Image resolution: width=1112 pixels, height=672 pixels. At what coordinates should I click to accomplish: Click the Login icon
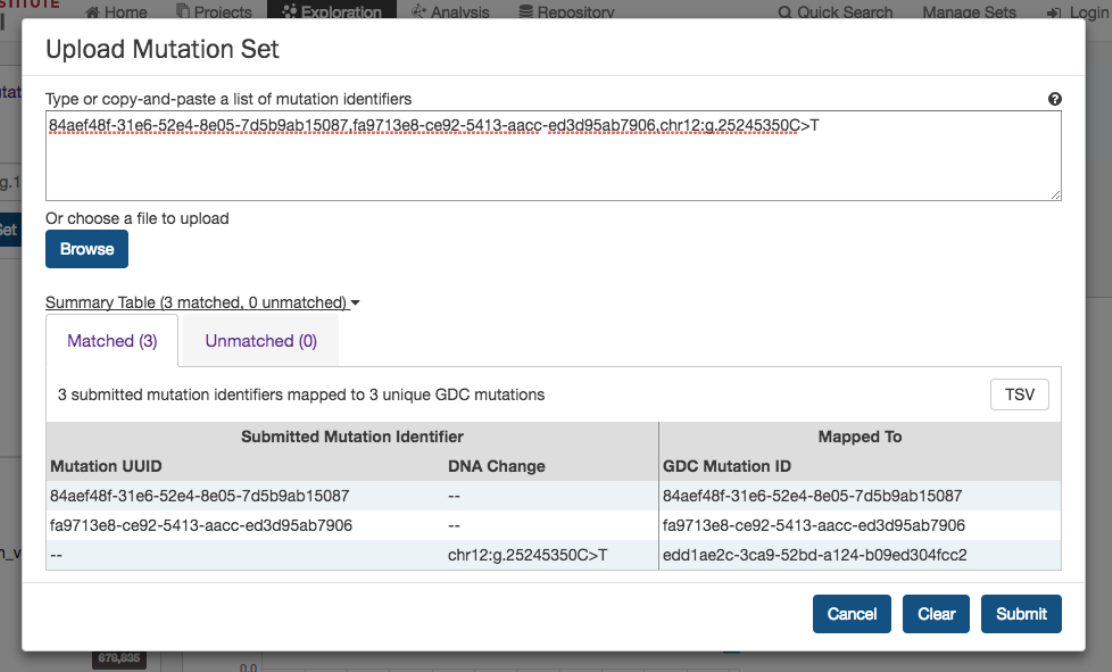tap(1053, 13)
